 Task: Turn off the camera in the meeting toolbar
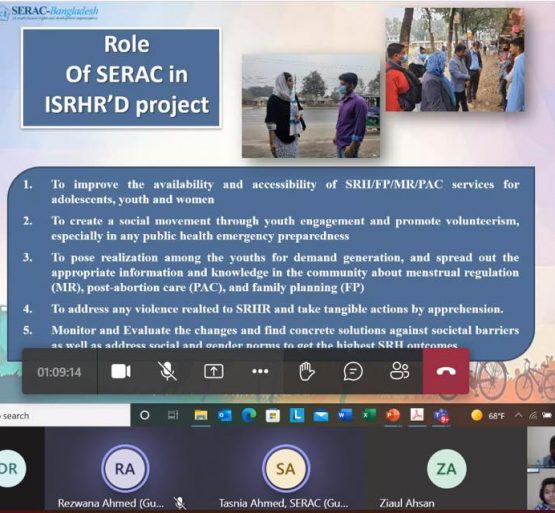click(121, 372)
